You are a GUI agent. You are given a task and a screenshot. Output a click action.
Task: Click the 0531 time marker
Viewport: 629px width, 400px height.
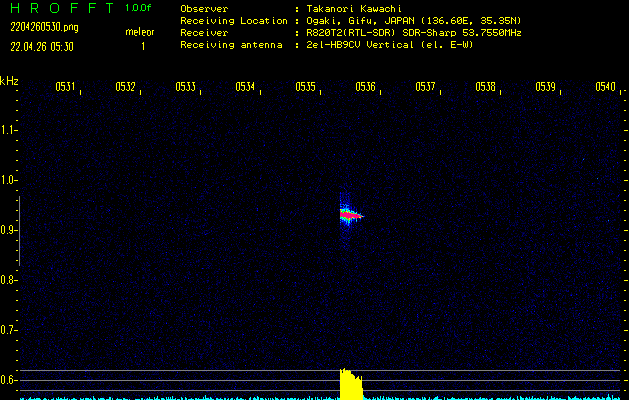tap(65, 87)
